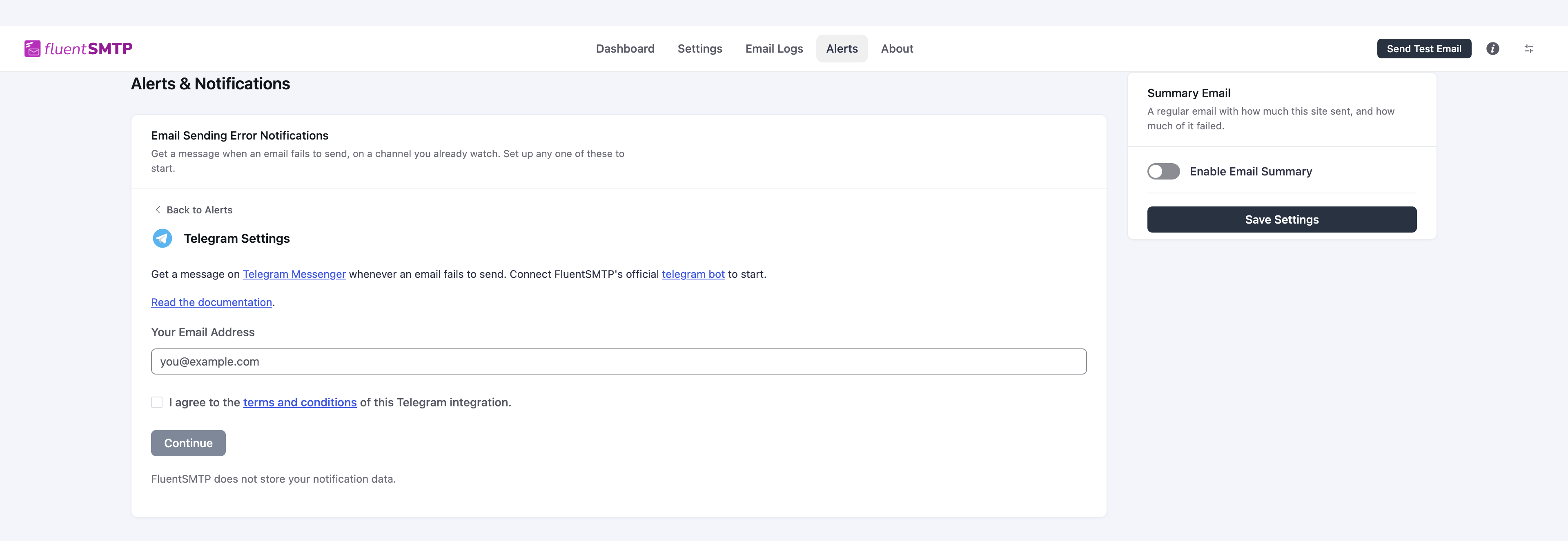Click the Summary Email heading
The height and width of the screenshot is (541, 1568).
[x=1189, y=93]
